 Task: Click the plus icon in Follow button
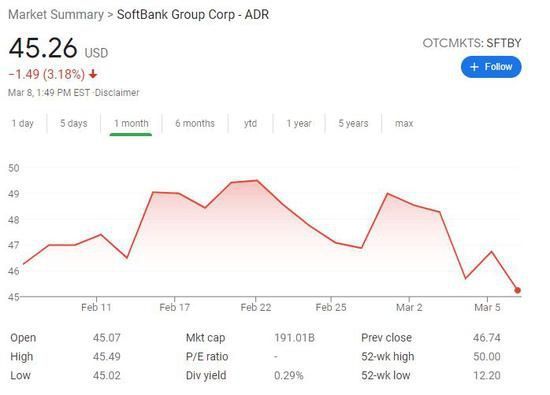pyautogui.click(x=474, y=67)
